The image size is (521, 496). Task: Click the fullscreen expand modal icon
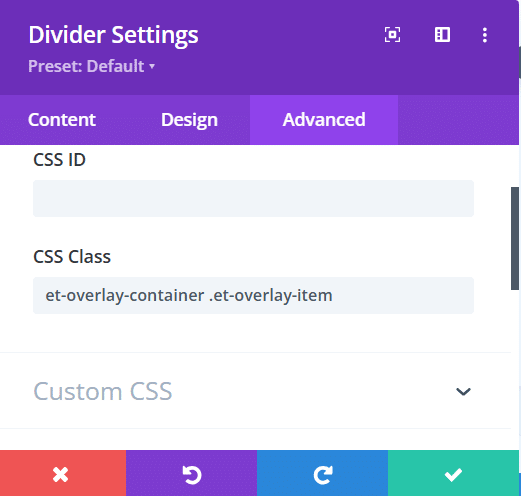click(x=392, y=35)
